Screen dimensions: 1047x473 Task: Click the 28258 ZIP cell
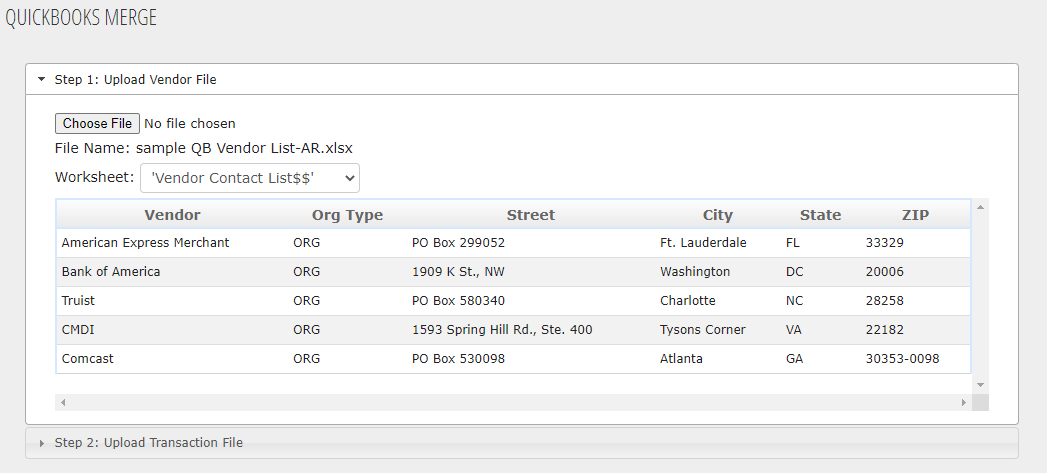point(915,301)
